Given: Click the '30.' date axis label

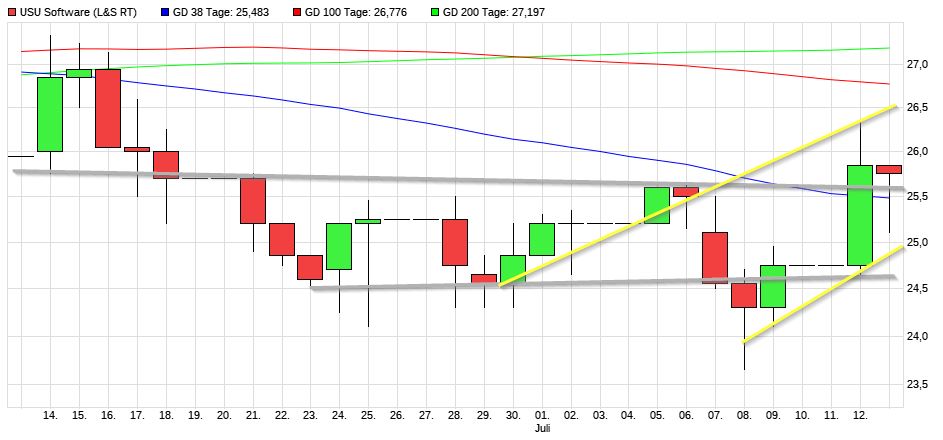Looking at the screenshot, I should click(513, 415).
